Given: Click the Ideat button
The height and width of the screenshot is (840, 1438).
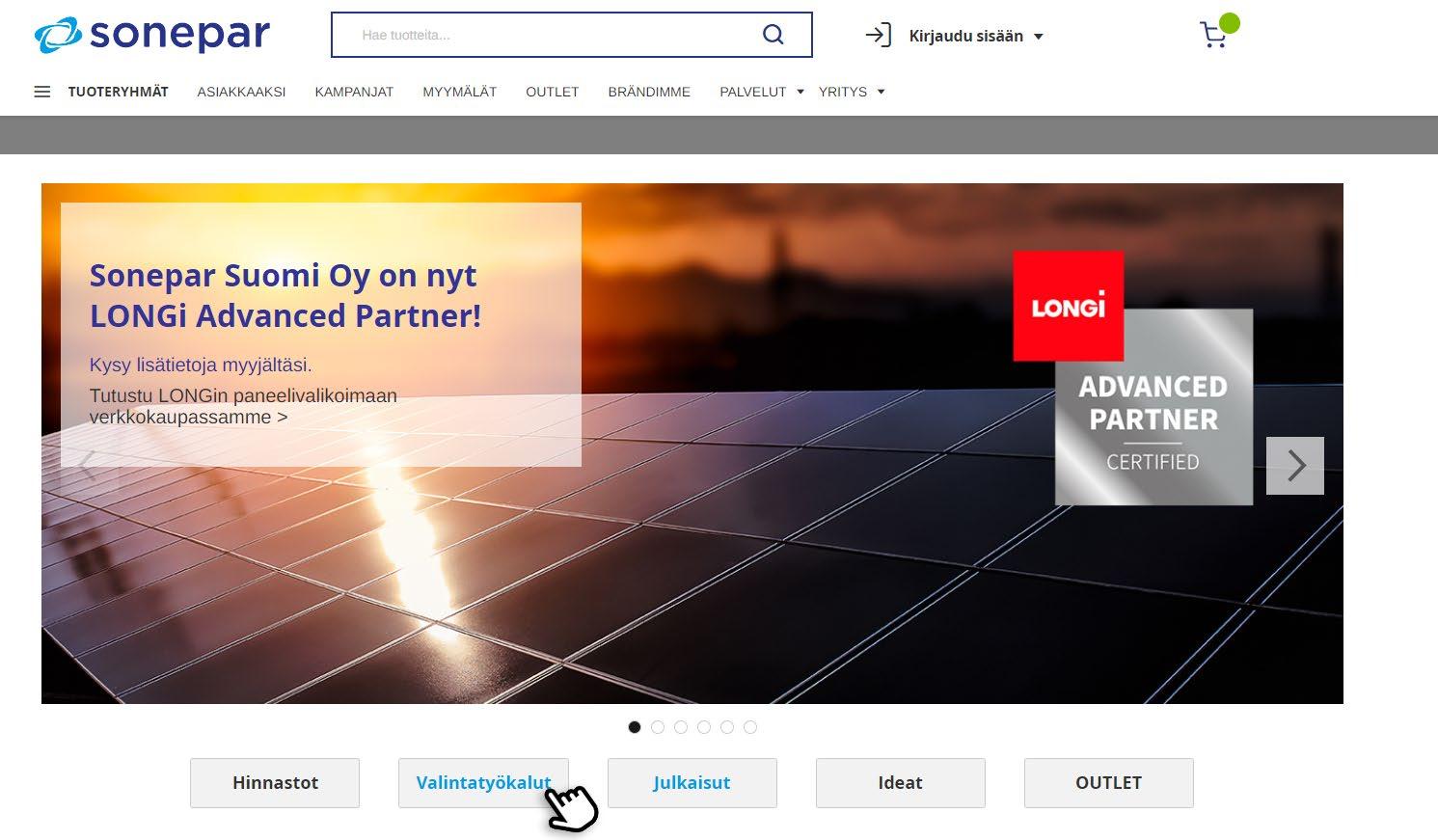Looking at the screenshot, I should point(901,783).
